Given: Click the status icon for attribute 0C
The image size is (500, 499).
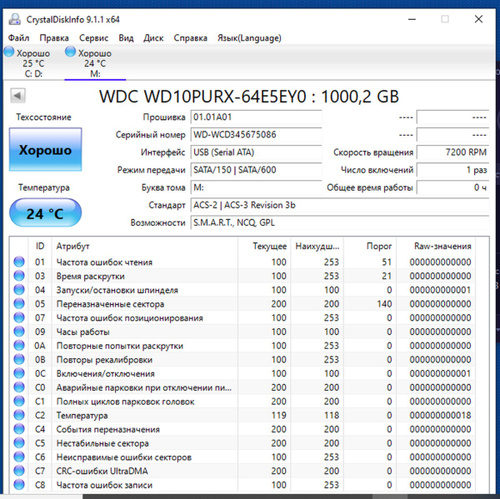Looking at the screenshot, I should click(19, 374).
